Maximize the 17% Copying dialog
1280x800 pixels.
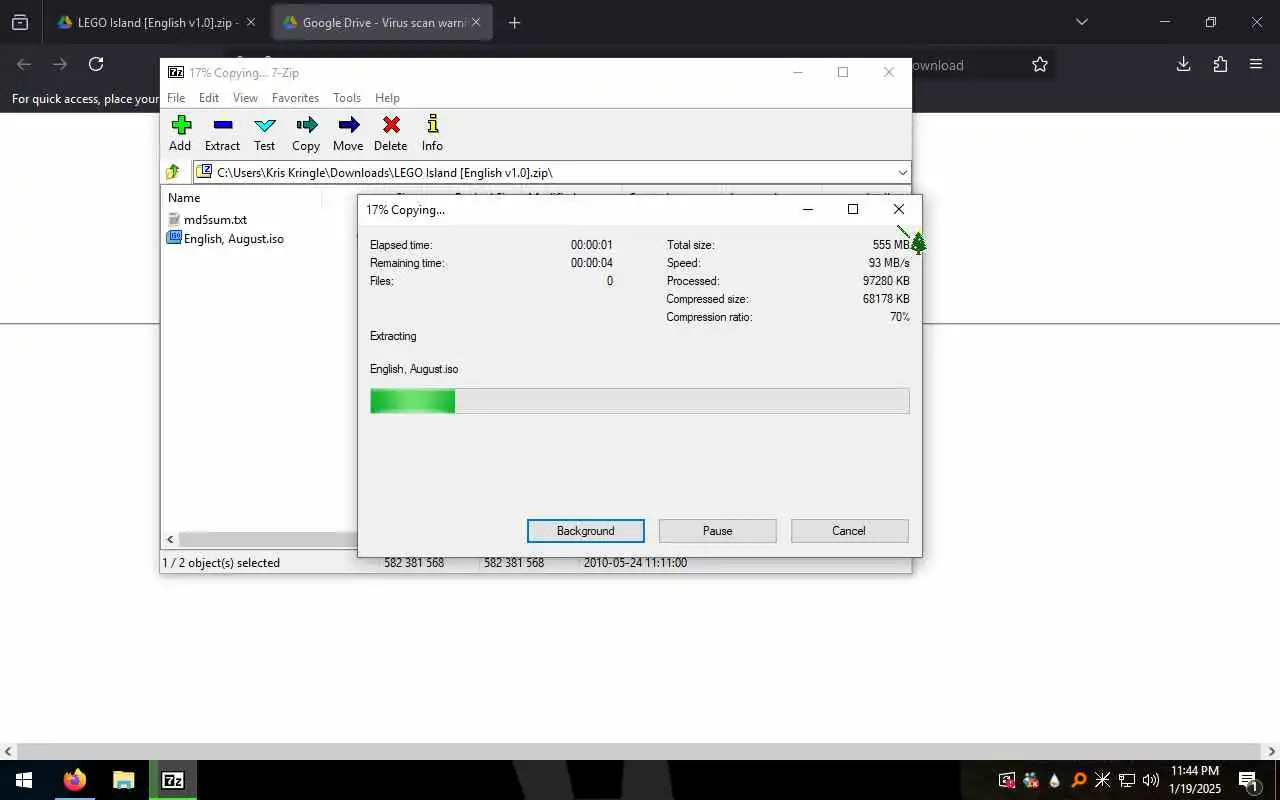(853, 209)
